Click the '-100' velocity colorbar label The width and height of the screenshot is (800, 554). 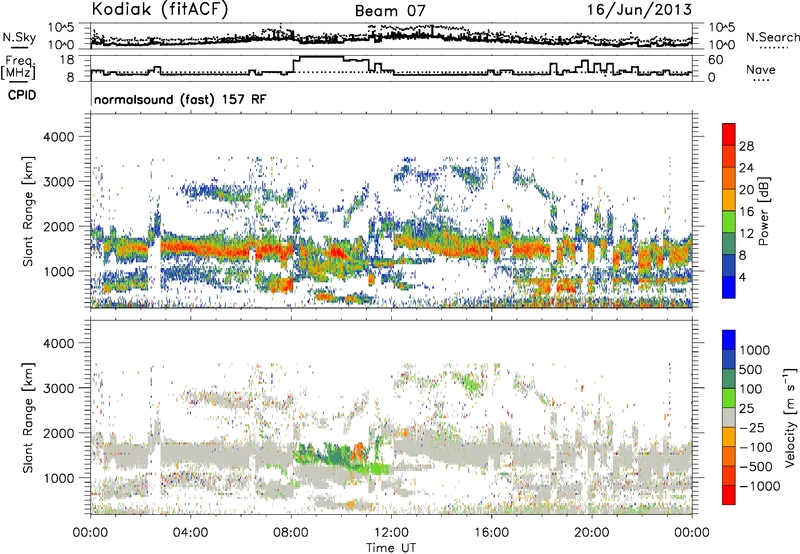755,447
